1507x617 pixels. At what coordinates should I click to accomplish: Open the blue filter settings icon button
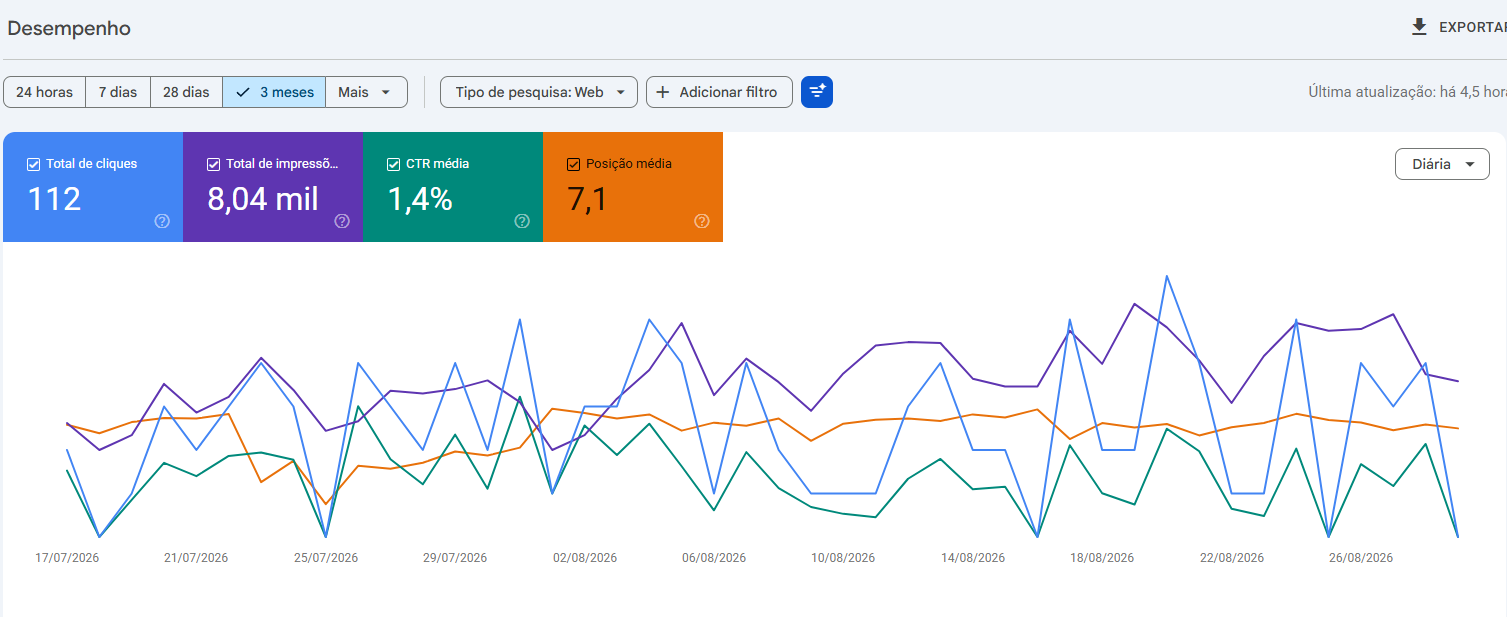pos(817,92)
